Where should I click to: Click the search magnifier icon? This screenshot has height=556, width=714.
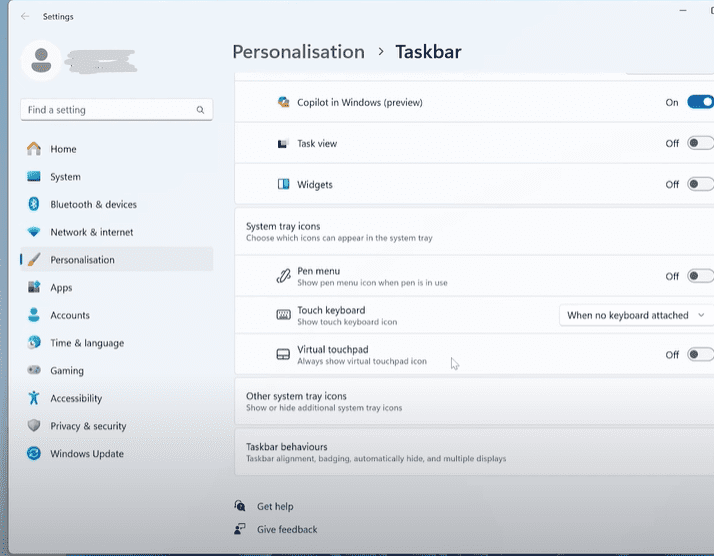tap(200, 110)
